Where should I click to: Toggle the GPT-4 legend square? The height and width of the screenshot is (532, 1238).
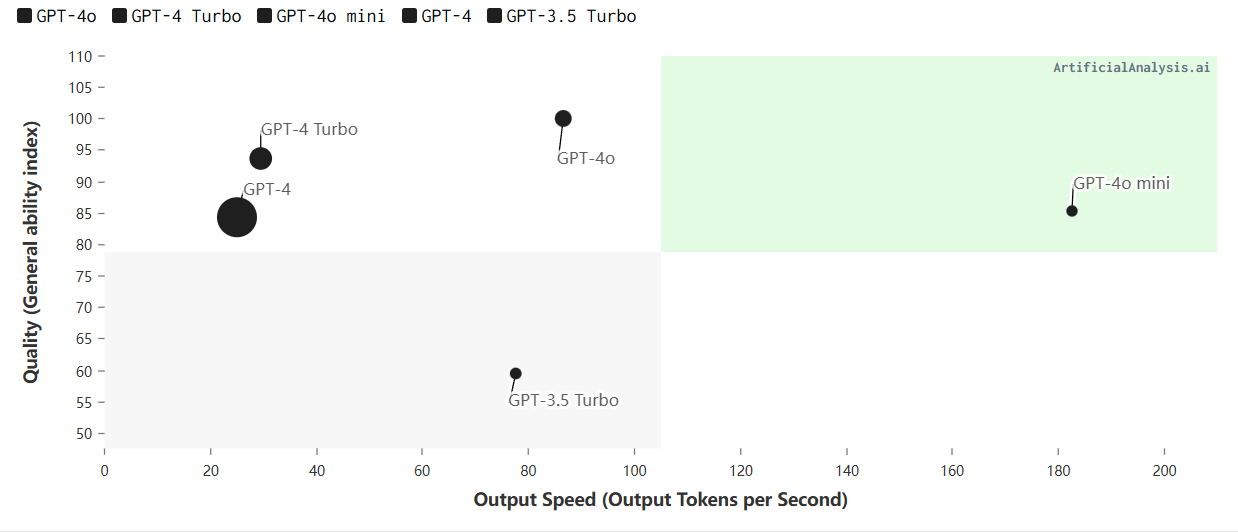pyautogui.click(x=409, y=16)
